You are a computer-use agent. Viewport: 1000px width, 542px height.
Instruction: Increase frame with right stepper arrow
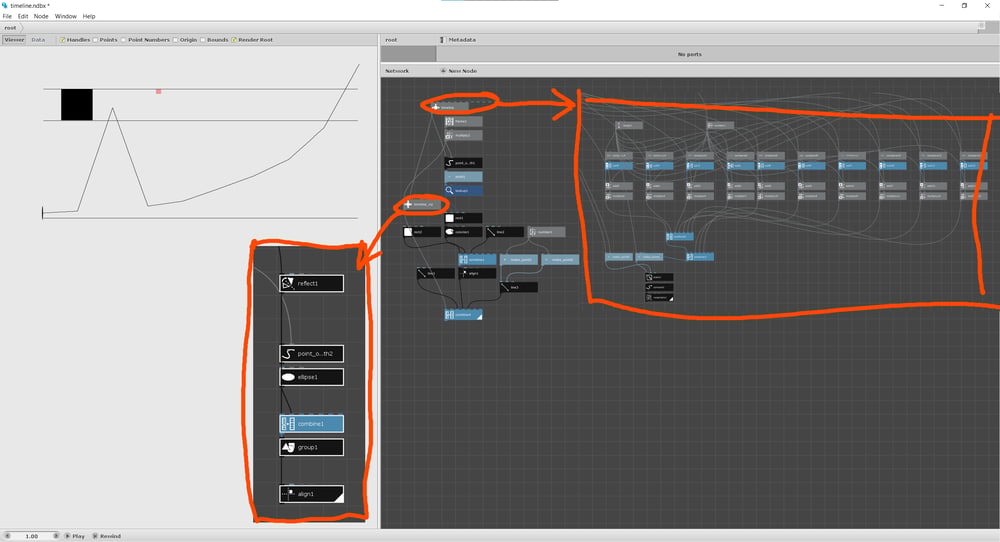pyautogui.click(x=56, y=536)
